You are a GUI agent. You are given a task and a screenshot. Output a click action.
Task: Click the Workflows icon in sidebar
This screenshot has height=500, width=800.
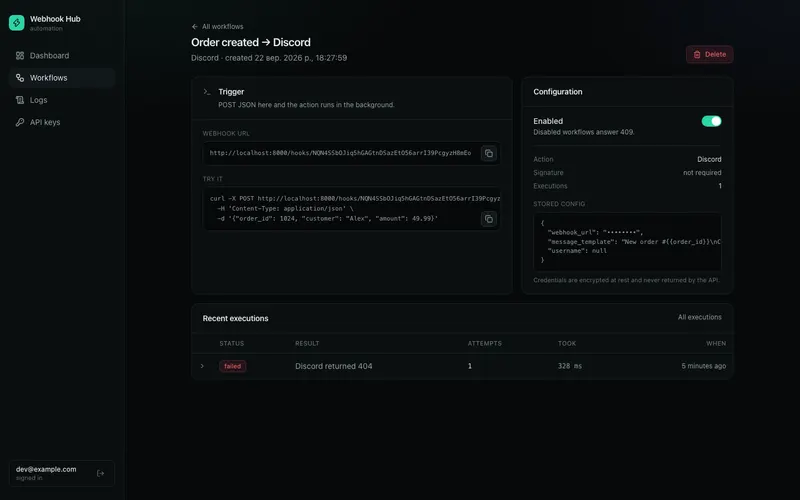(x=20, y=78)
